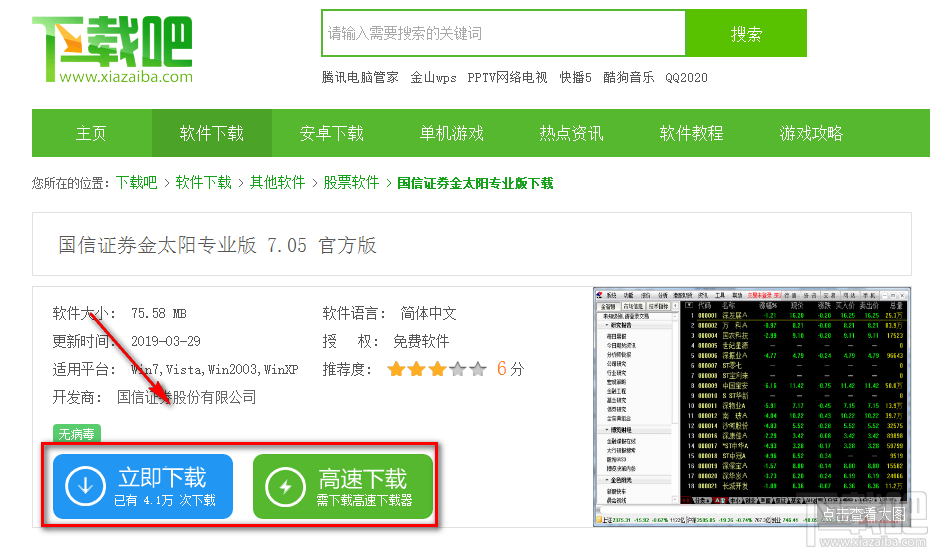Click the 下载吧 site logo
Screen dimensions: 930x547
(x=112, y=49)
